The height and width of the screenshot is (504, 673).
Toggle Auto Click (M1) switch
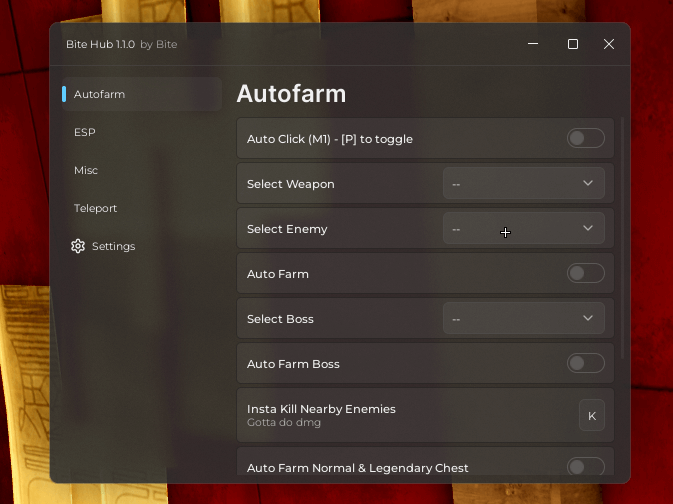585,138
